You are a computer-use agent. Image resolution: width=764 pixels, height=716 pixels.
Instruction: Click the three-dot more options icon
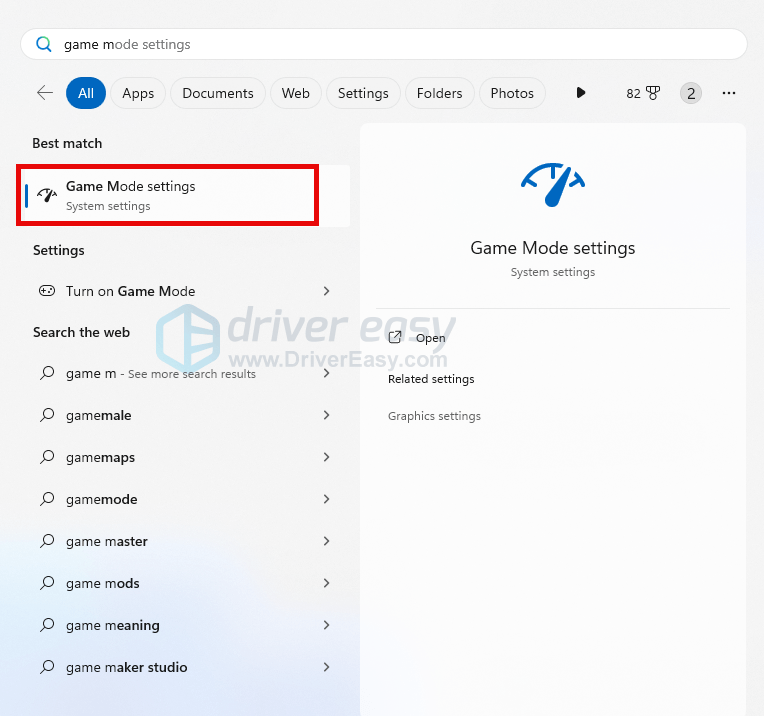pyautogui.click(x=728, y=93)
